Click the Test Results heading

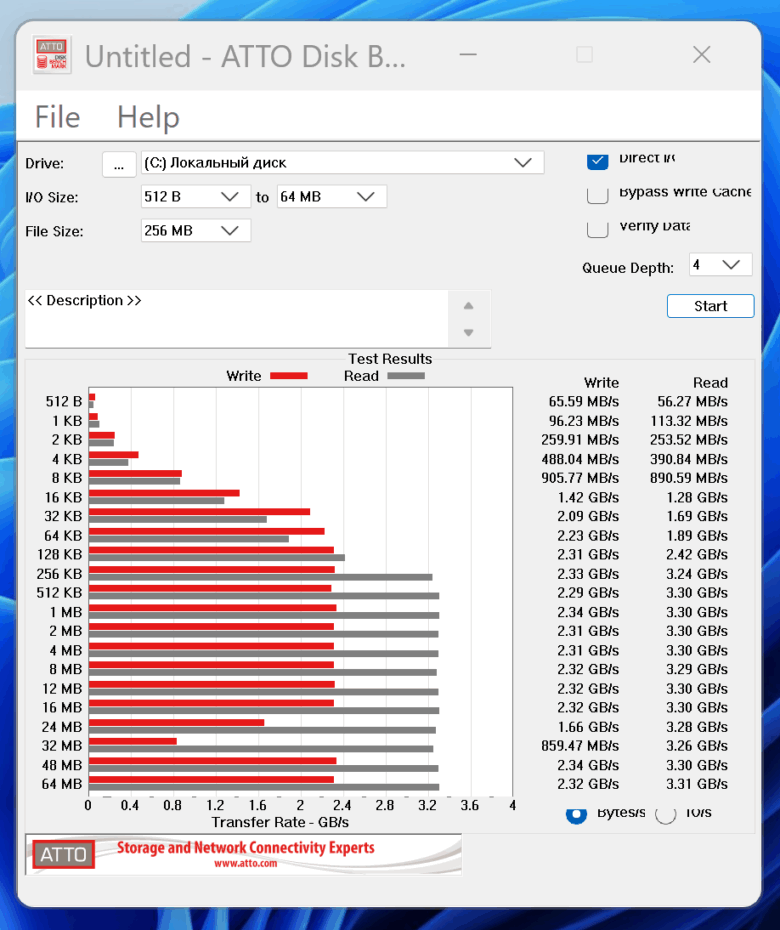390,359
